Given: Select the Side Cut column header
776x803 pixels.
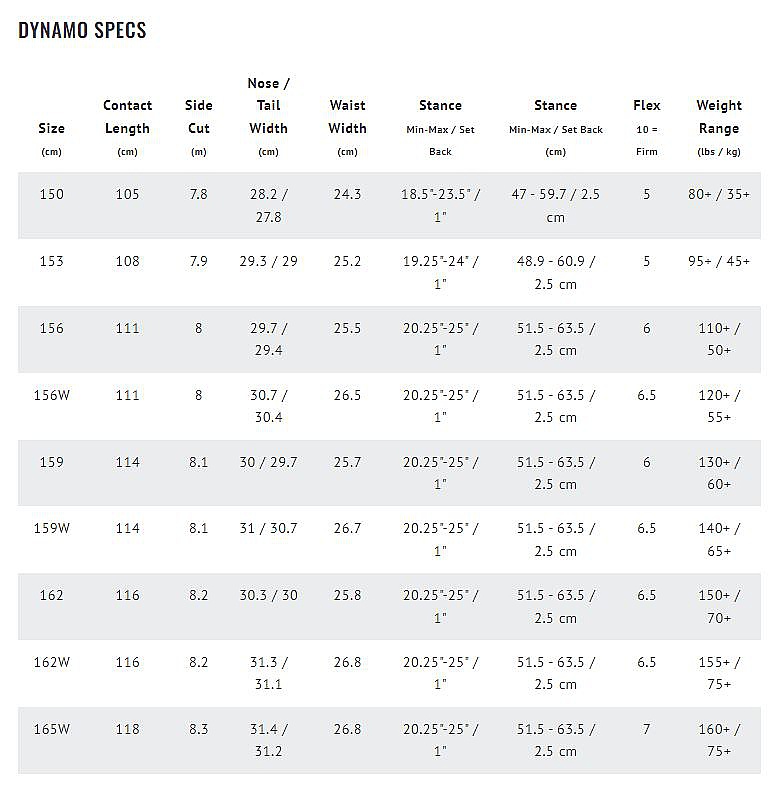Looking at the screenshot, I should click(x=199, y=128).
